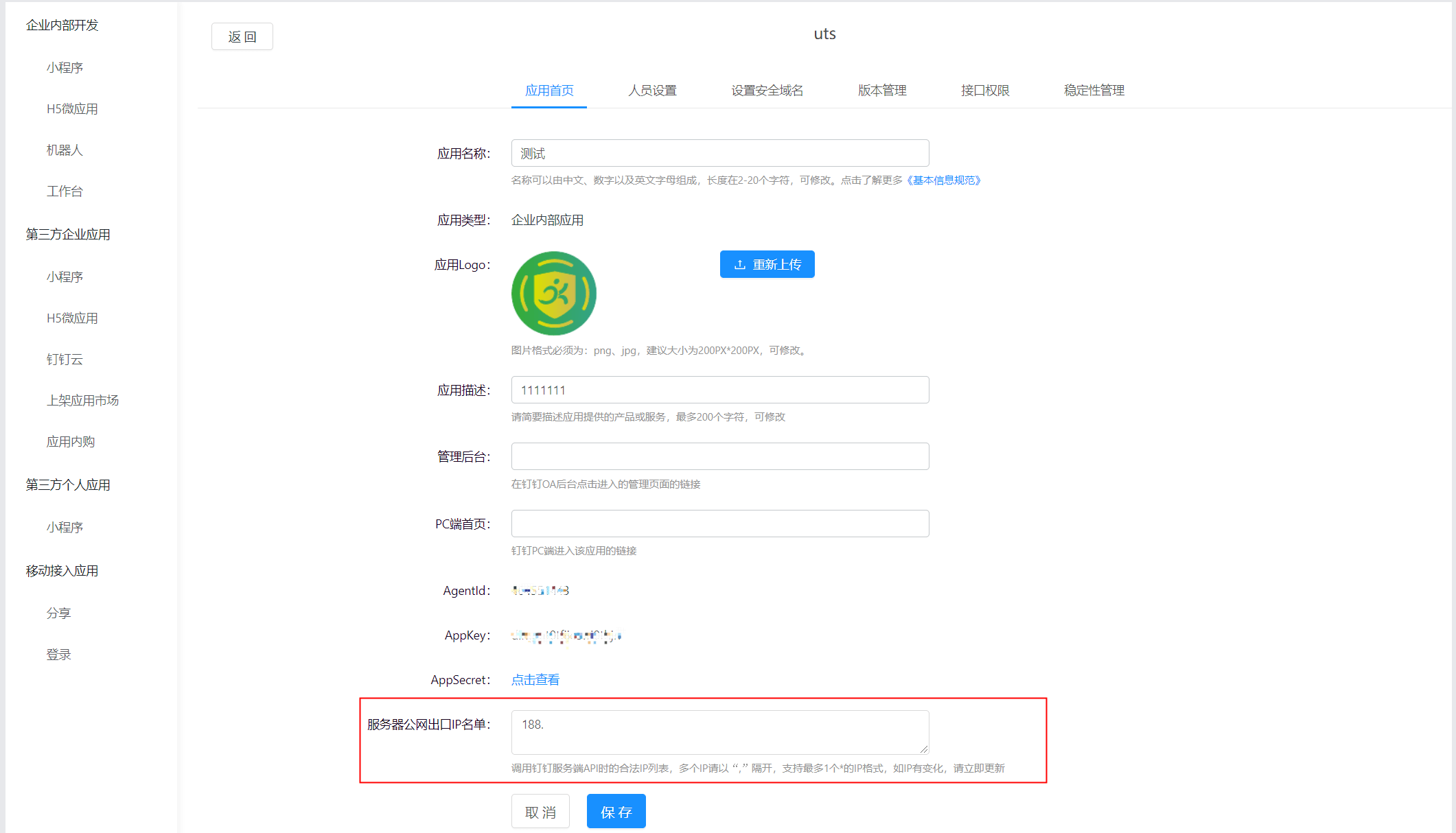The width and height of the screenshot is (1456, 833).
Task: Select 机器人 in the sidebar
Action: pyautogui.click(x=65, y=150)
